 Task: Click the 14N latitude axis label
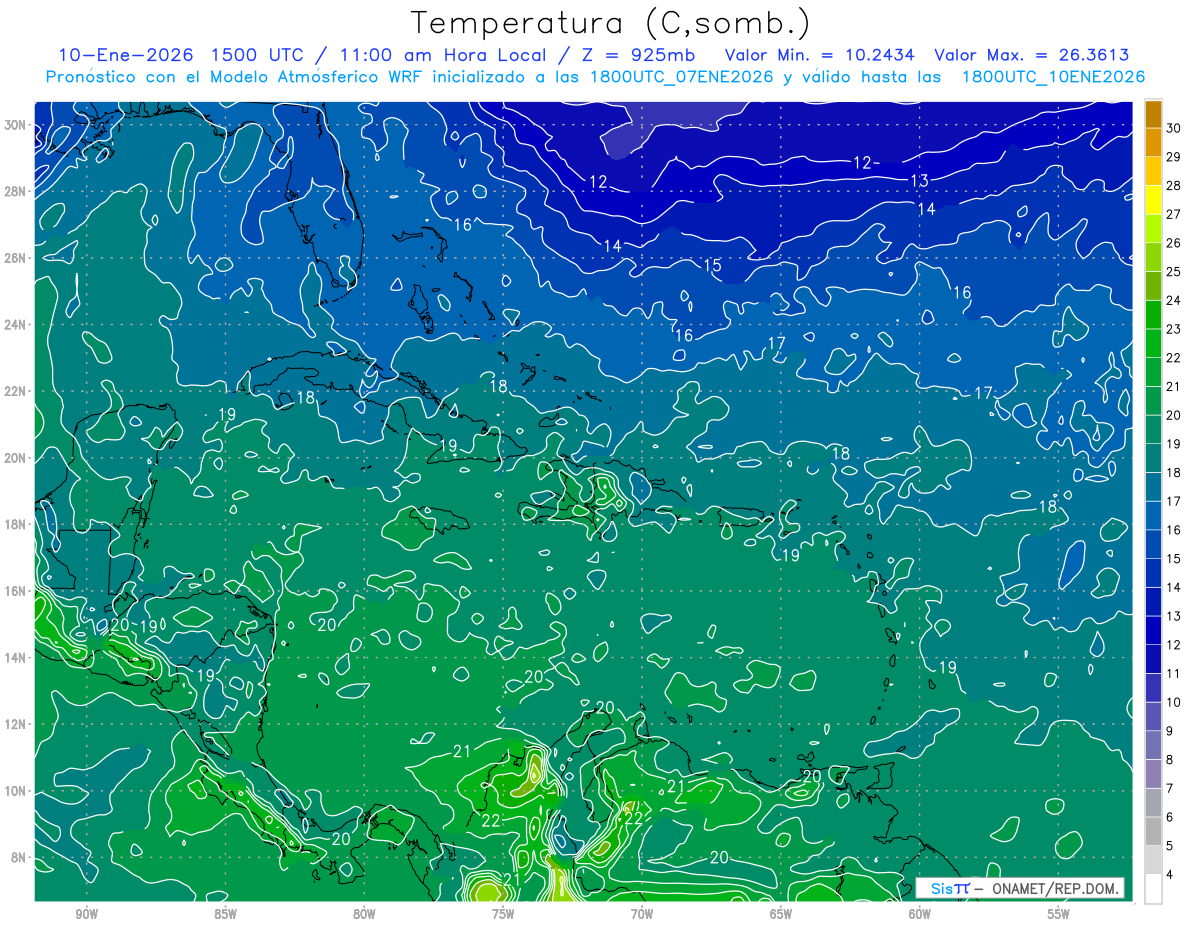[15, 657]
